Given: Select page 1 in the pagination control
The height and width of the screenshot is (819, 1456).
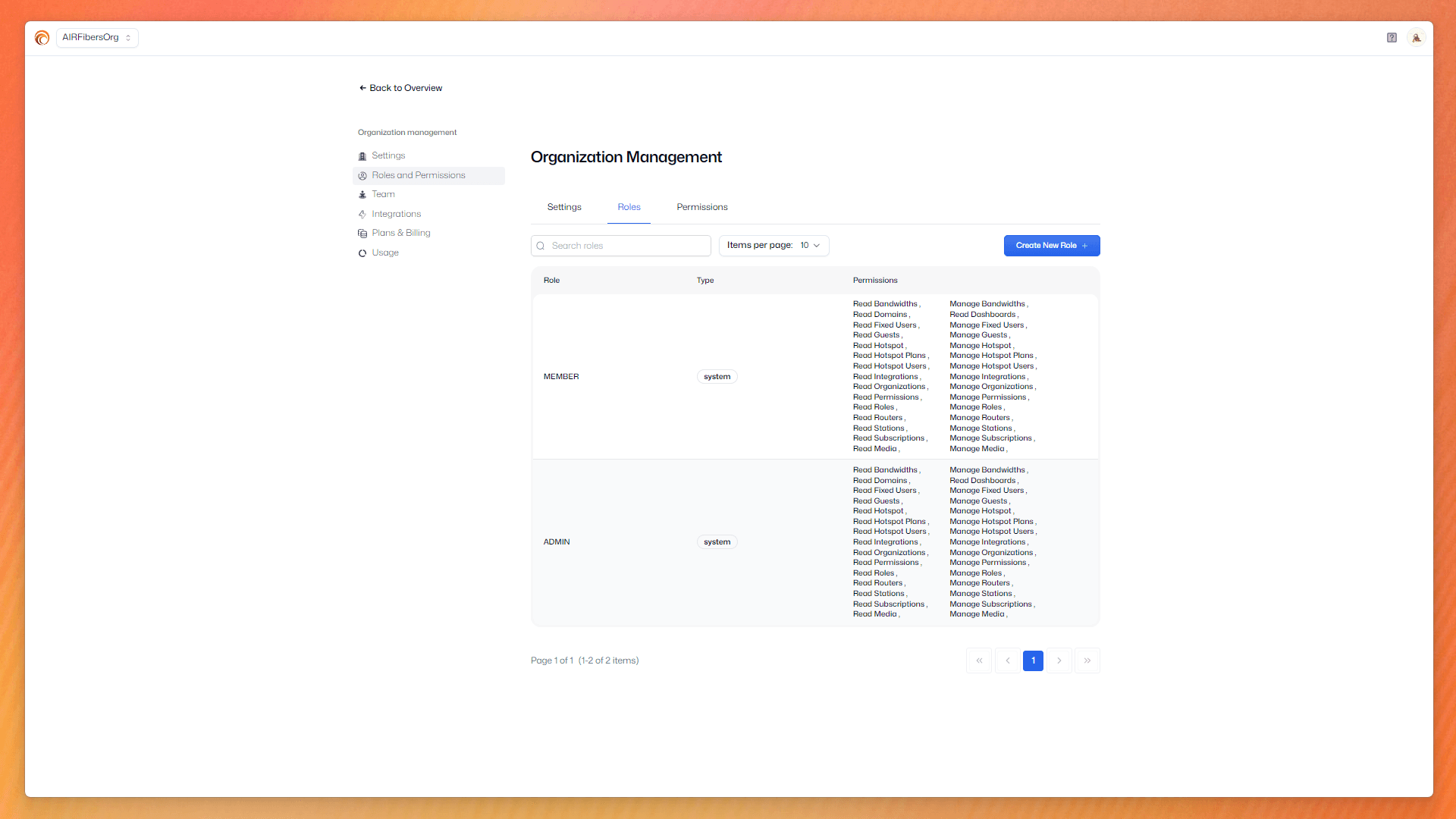Looking at the screenshot, I should click(1032, 661).
